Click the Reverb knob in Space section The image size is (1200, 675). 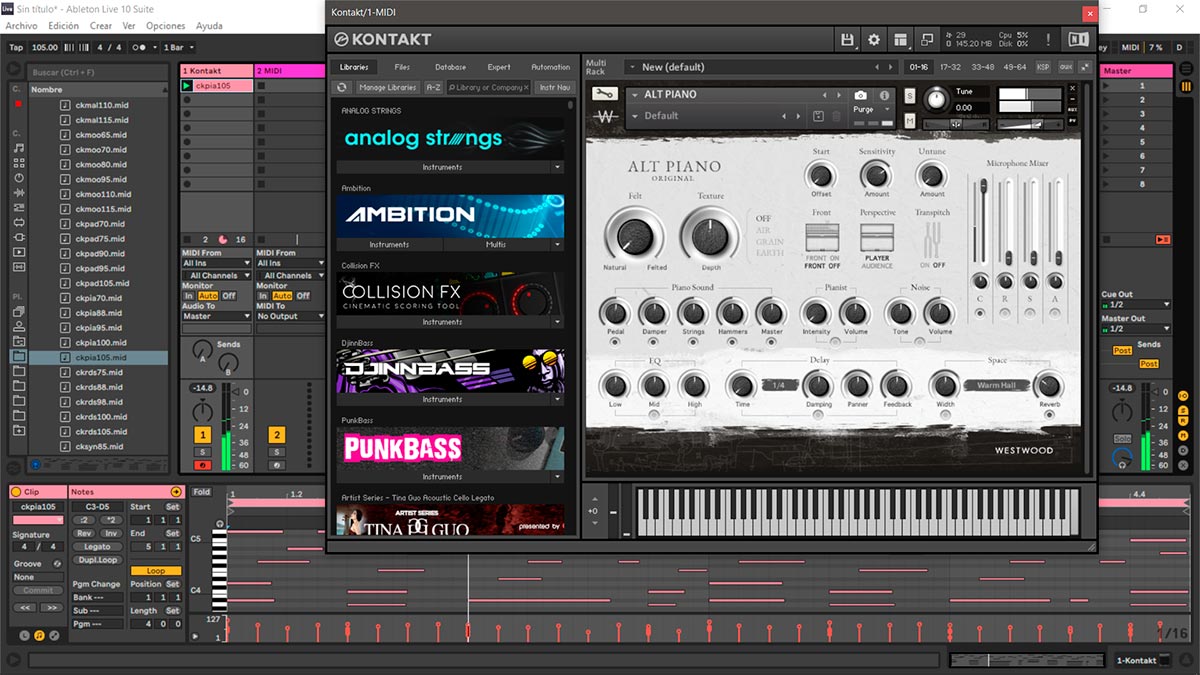pos(1048,384)
